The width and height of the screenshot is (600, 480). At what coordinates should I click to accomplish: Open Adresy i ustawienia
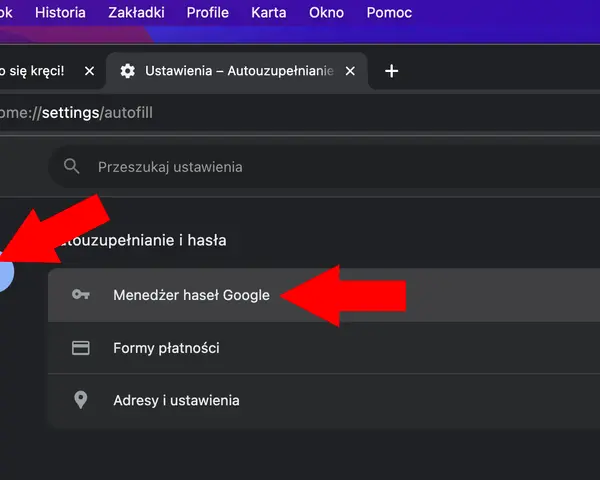[x=324, y=400]
